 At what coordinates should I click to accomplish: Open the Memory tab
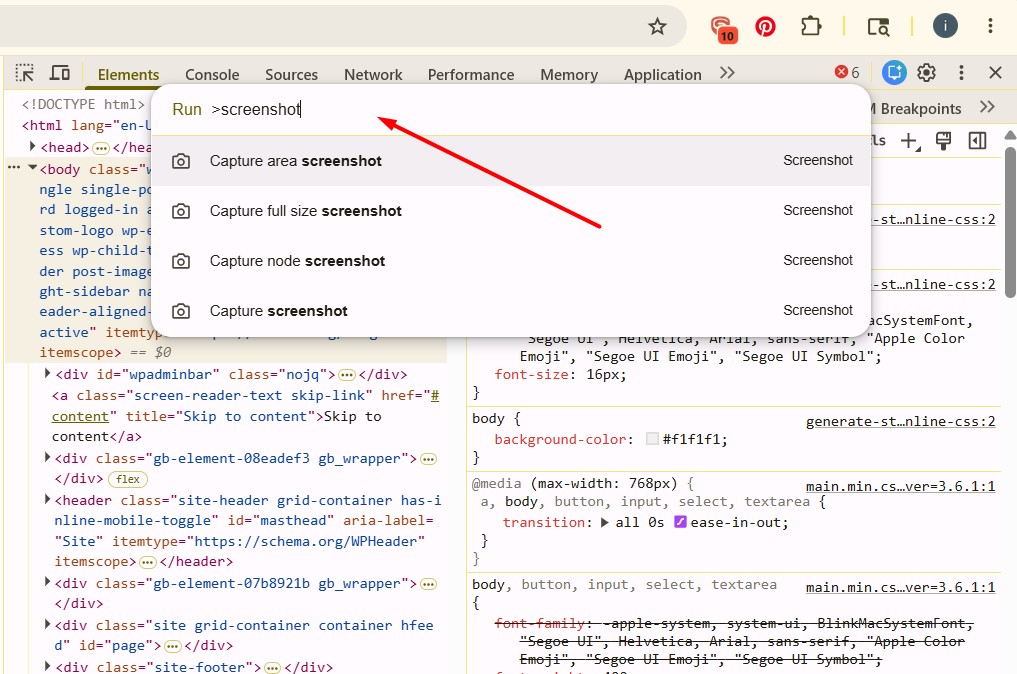[x=569, y=75]
